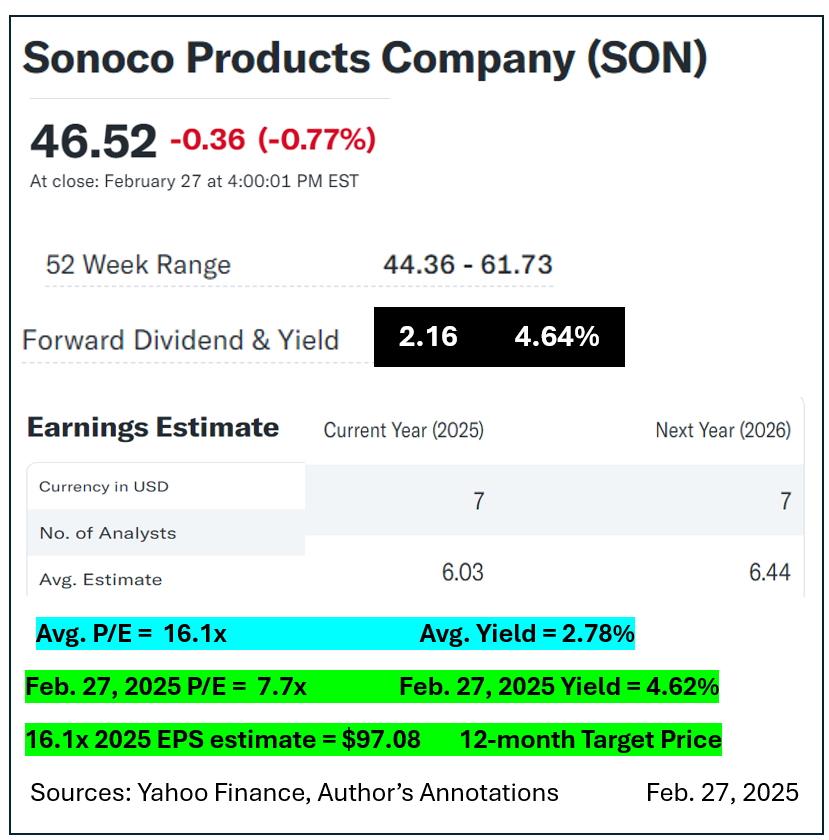The height and width of the screenshot is (840, 829).
Task: Click the At close February 27 timestamp
Action: click(x=194, y=181)
